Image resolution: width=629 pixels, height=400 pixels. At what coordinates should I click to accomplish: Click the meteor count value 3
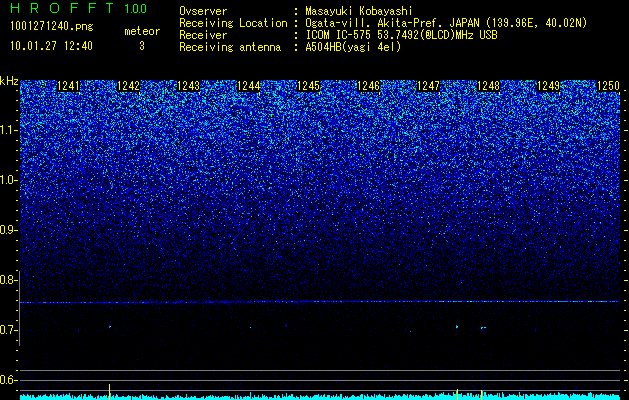click(x=142, y=46)
